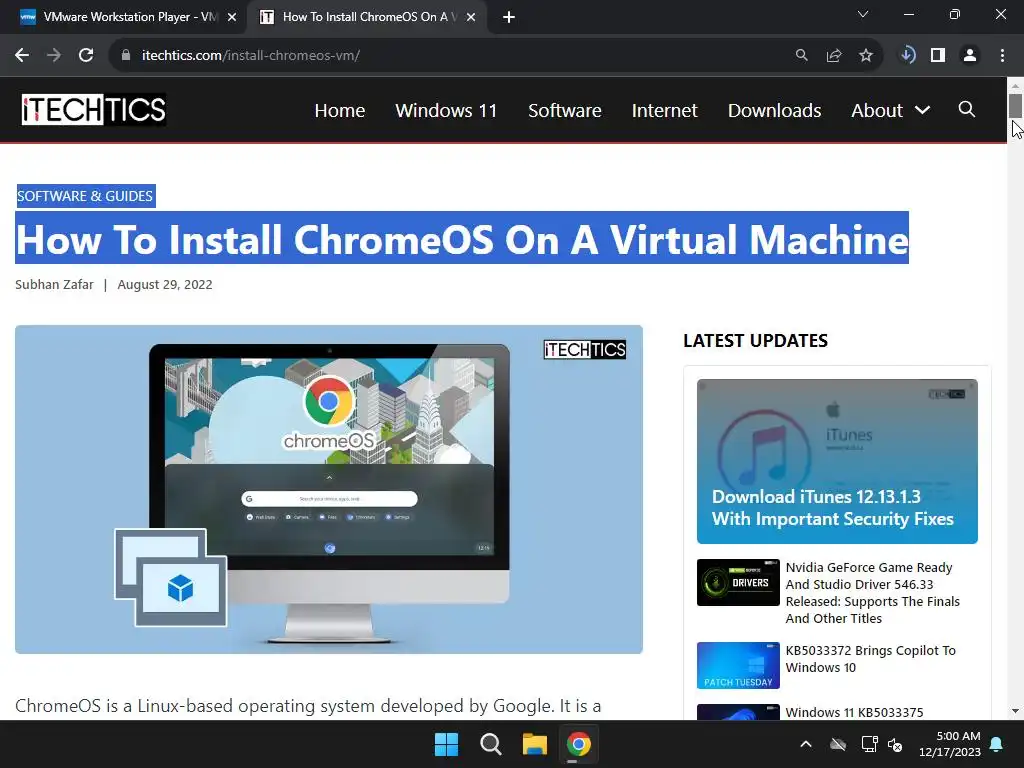Expand the About dropdown menu
This screenshot has width=1024, height=768.
pyautogui.click(x=890, y=110)
